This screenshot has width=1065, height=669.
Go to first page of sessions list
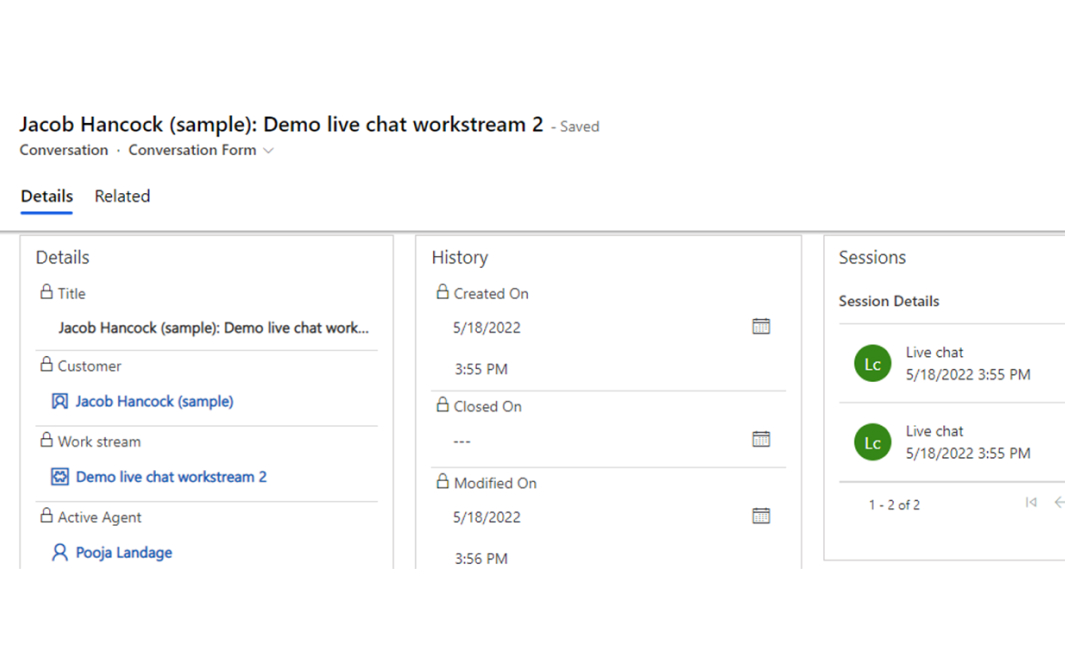pyautogui.click(x=1031, y=503)
